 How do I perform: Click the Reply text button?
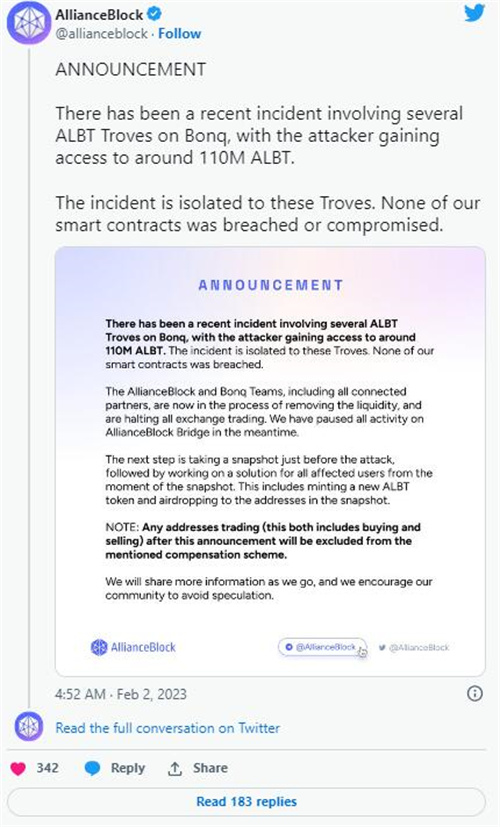click(128, 768)
